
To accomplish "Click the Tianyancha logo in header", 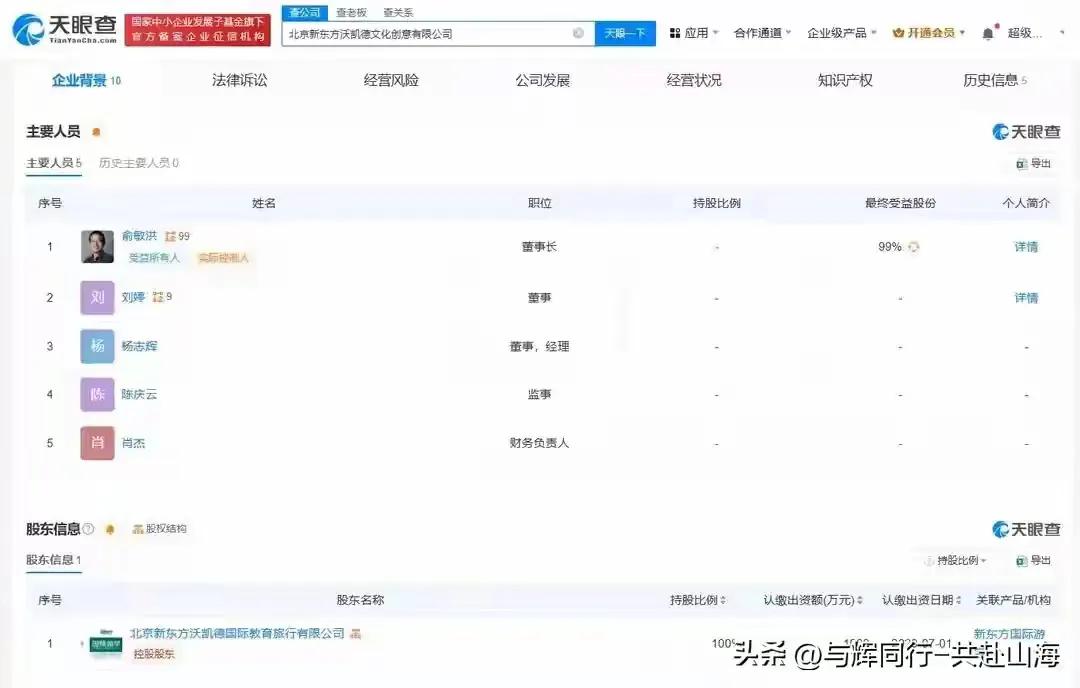I will [64, 30].
